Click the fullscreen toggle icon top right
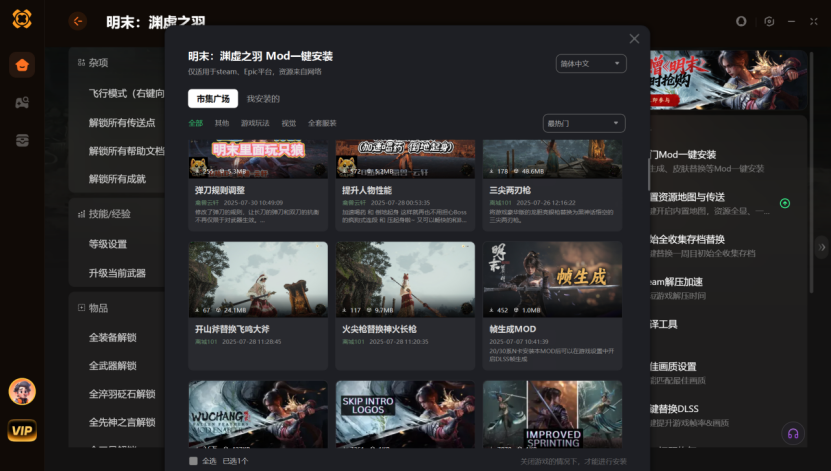Viewport: 831px width, 471px height. [x=814, y=21]
